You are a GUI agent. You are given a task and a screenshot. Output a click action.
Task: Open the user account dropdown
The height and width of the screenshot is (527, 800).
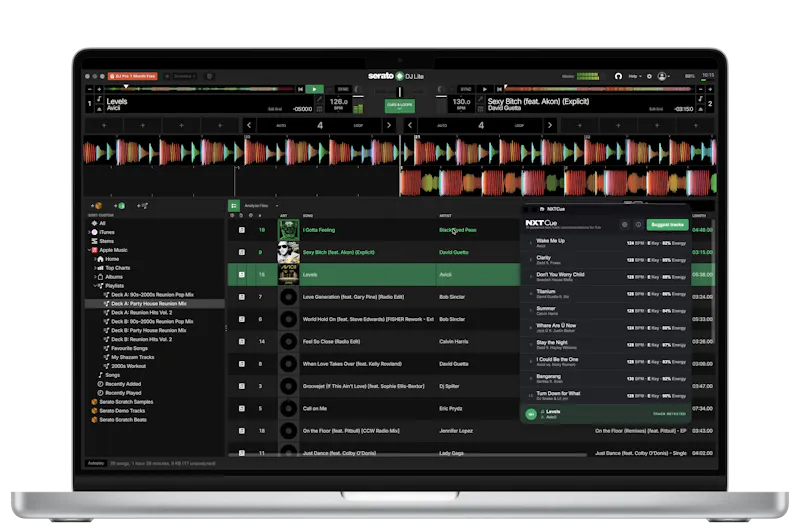click(663, 76)
